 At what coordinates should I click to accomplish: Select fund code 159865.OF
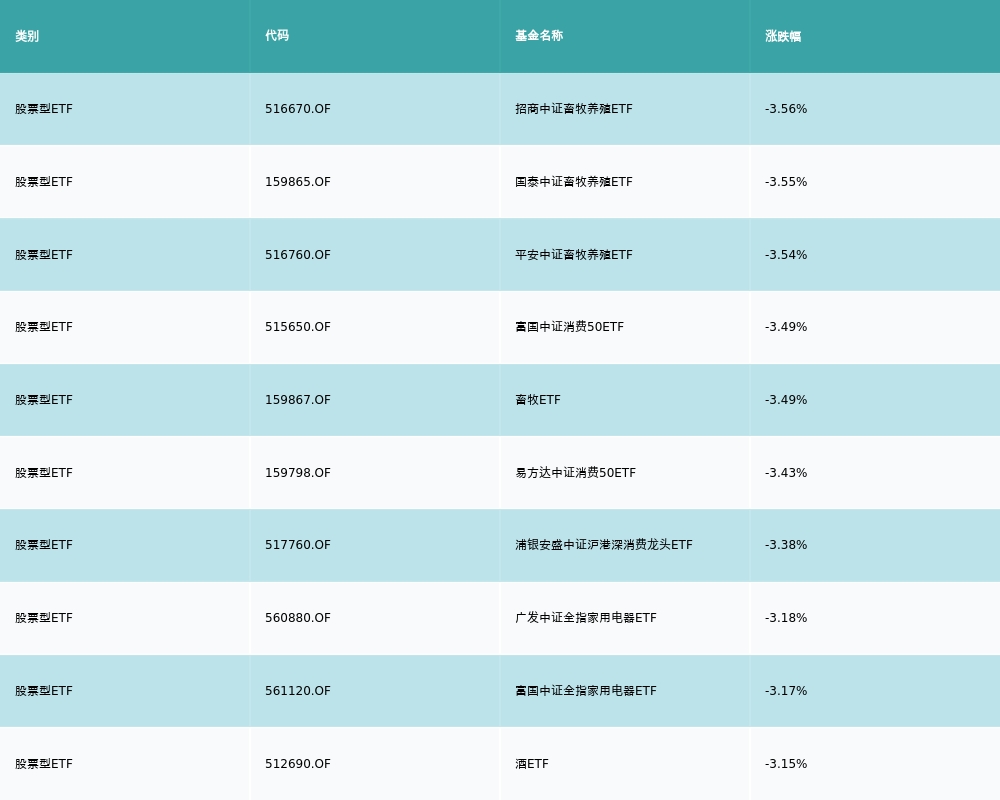(298, 182)
